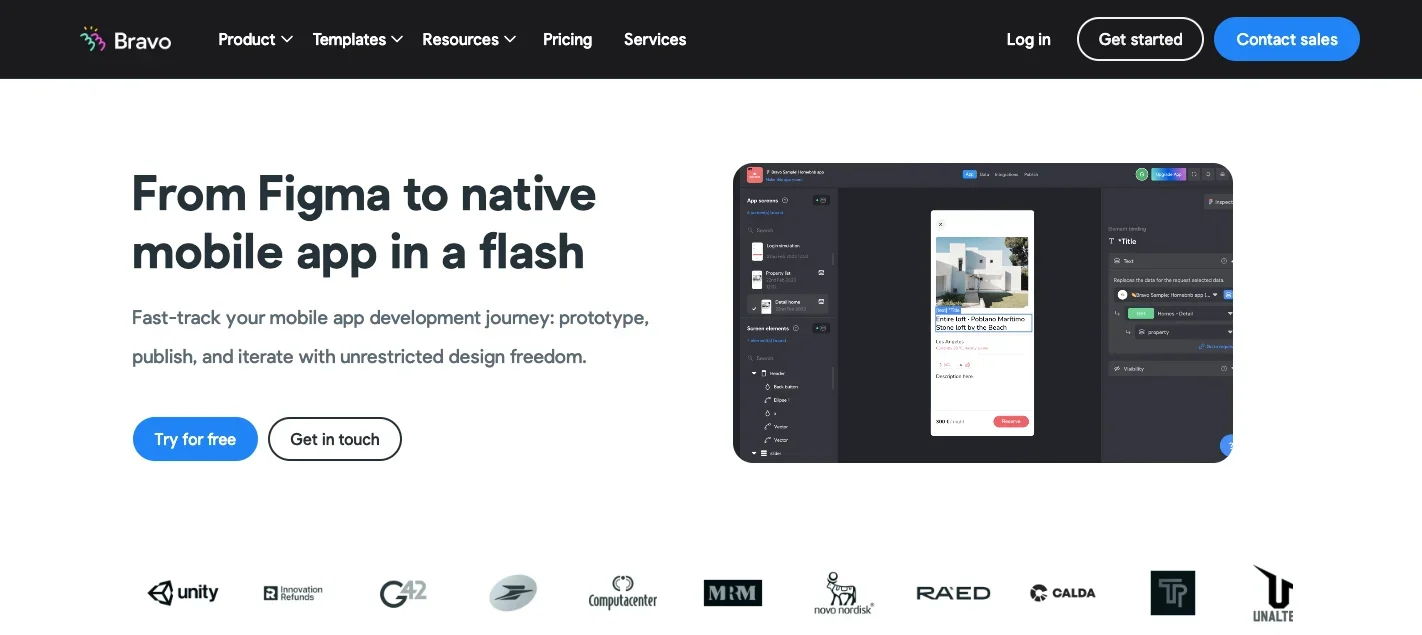The width and height of the screenshot is (1422, 635).
Task: Click the Bravo Studio app preview image
Action: click(x=982, y=313)
